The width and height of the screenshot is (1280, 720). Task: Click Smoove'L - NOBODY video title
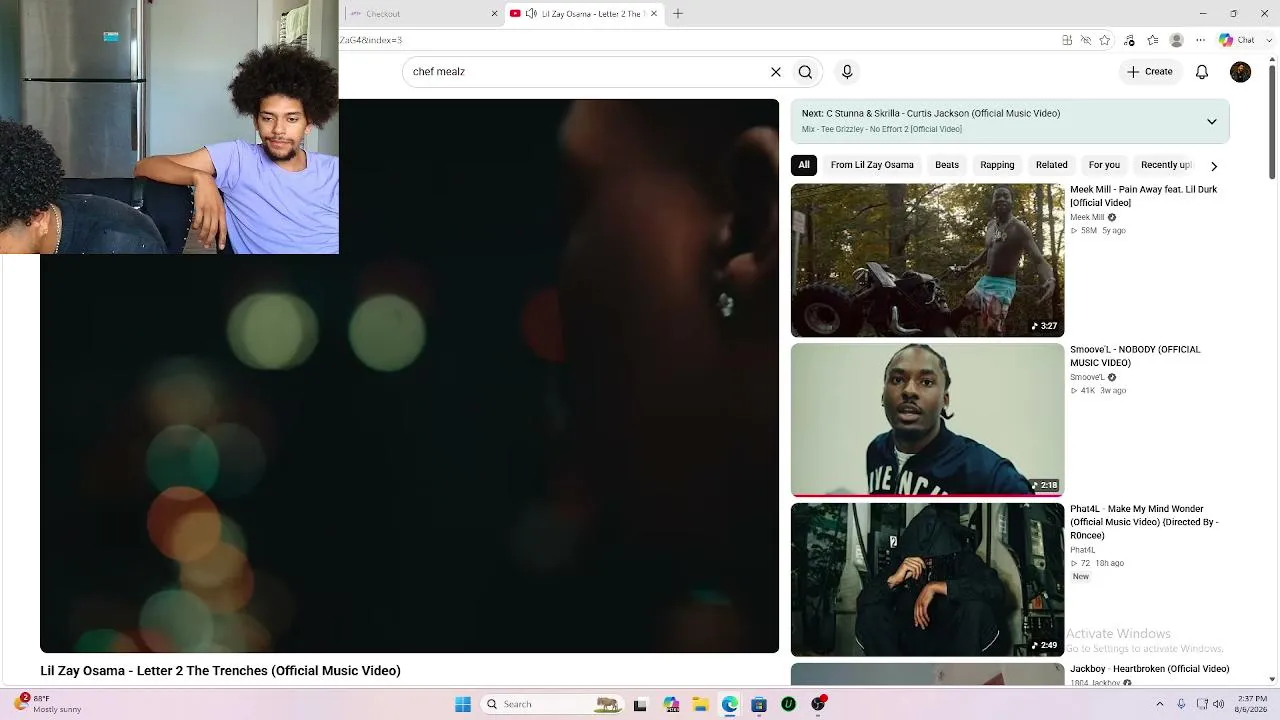point(1135,356)
